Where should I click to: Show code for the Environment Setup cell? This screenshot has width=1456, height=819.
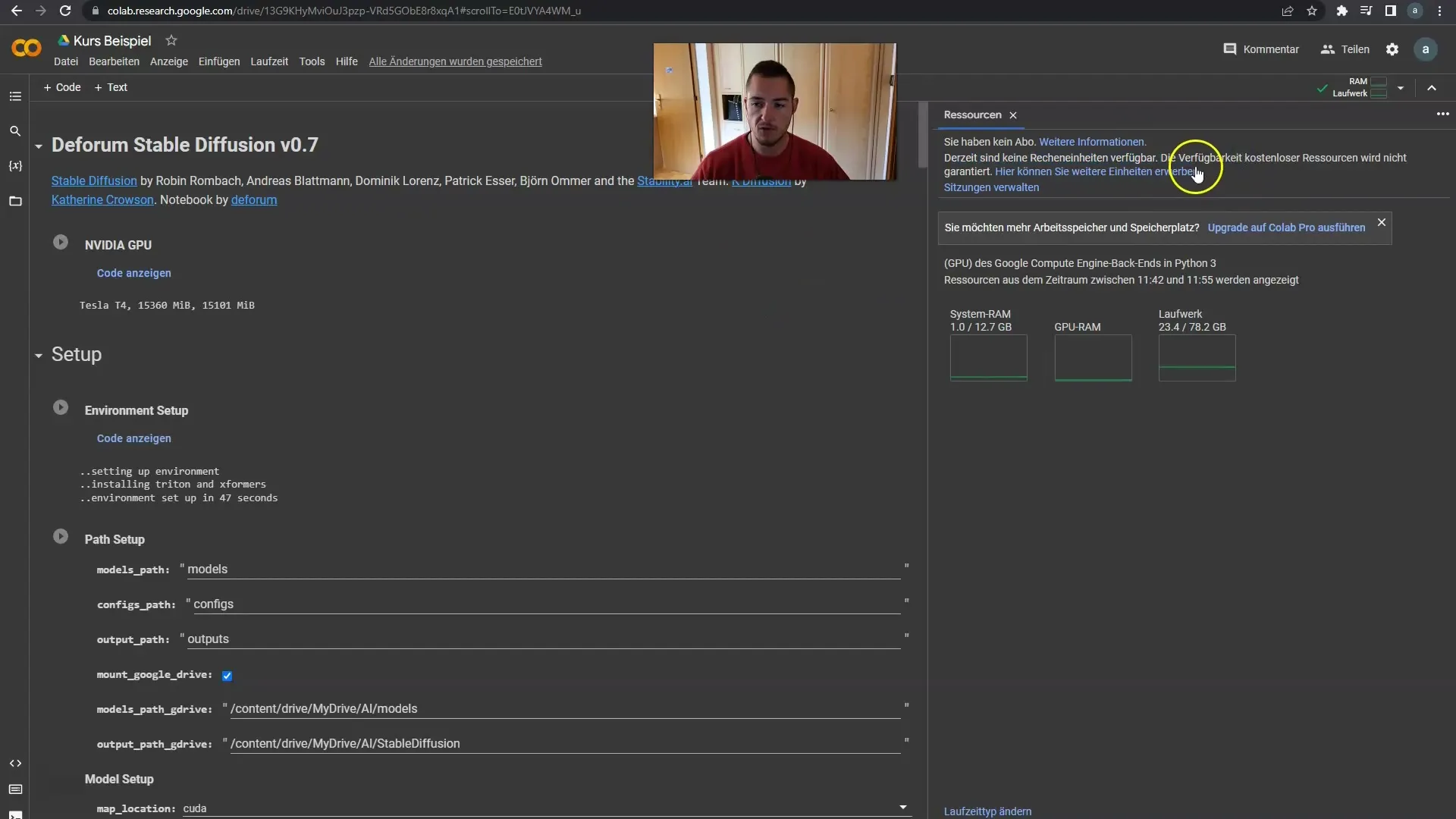point(133,438)
